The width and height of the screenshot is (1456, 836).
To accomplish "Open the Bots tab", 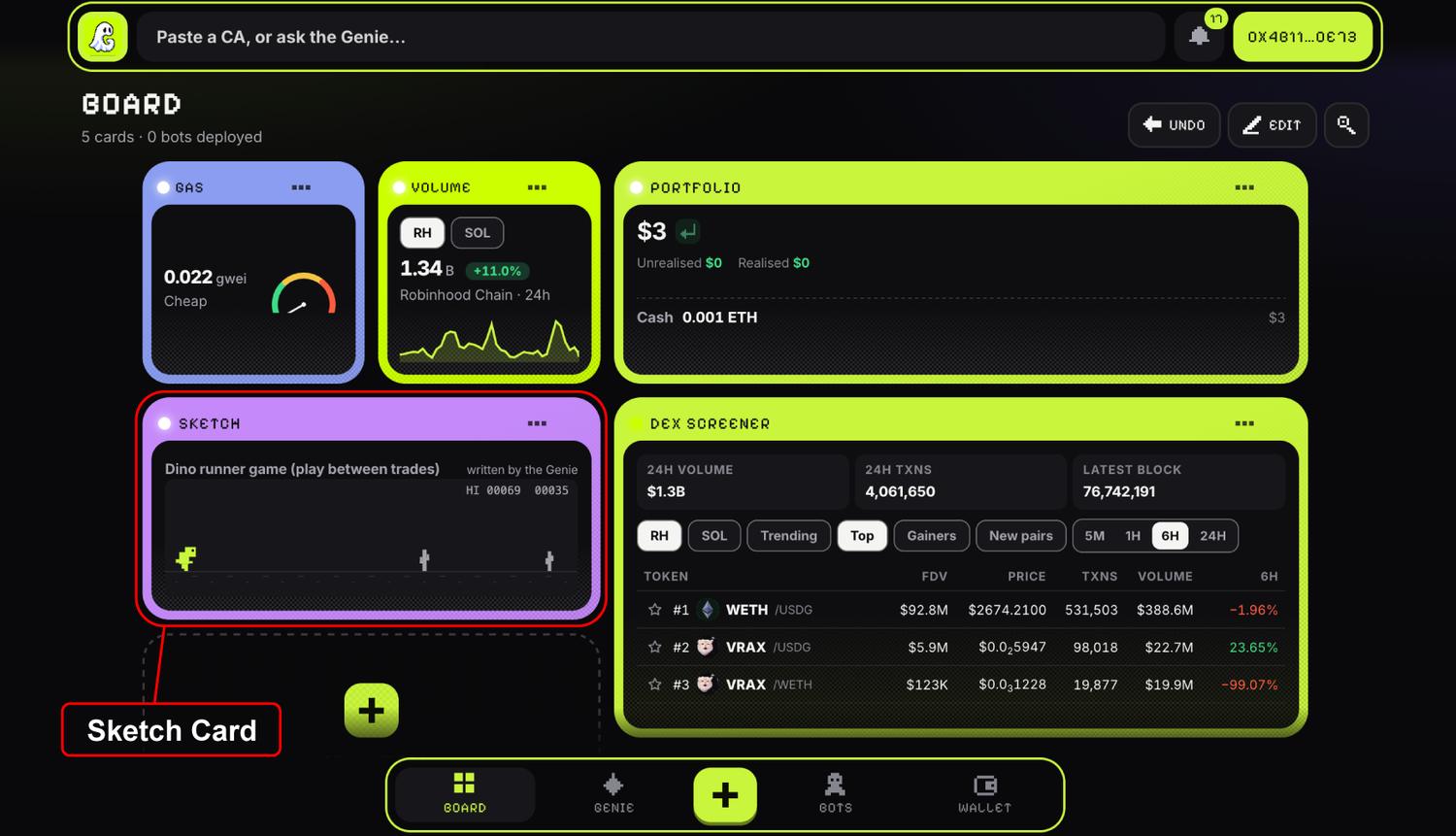I will (835, 794).
